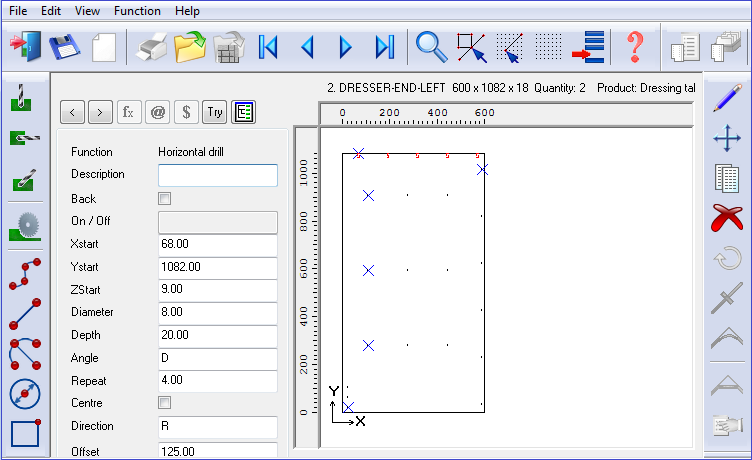Select the saw blade tool
752x460 pixels.
(25, 226)
